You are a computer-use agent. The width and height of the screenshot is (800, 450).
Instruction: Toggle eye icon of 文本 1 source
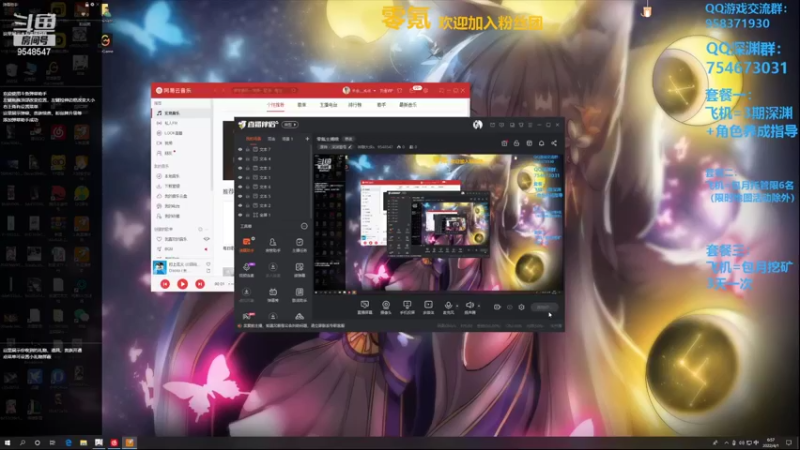tap(240, 178)
